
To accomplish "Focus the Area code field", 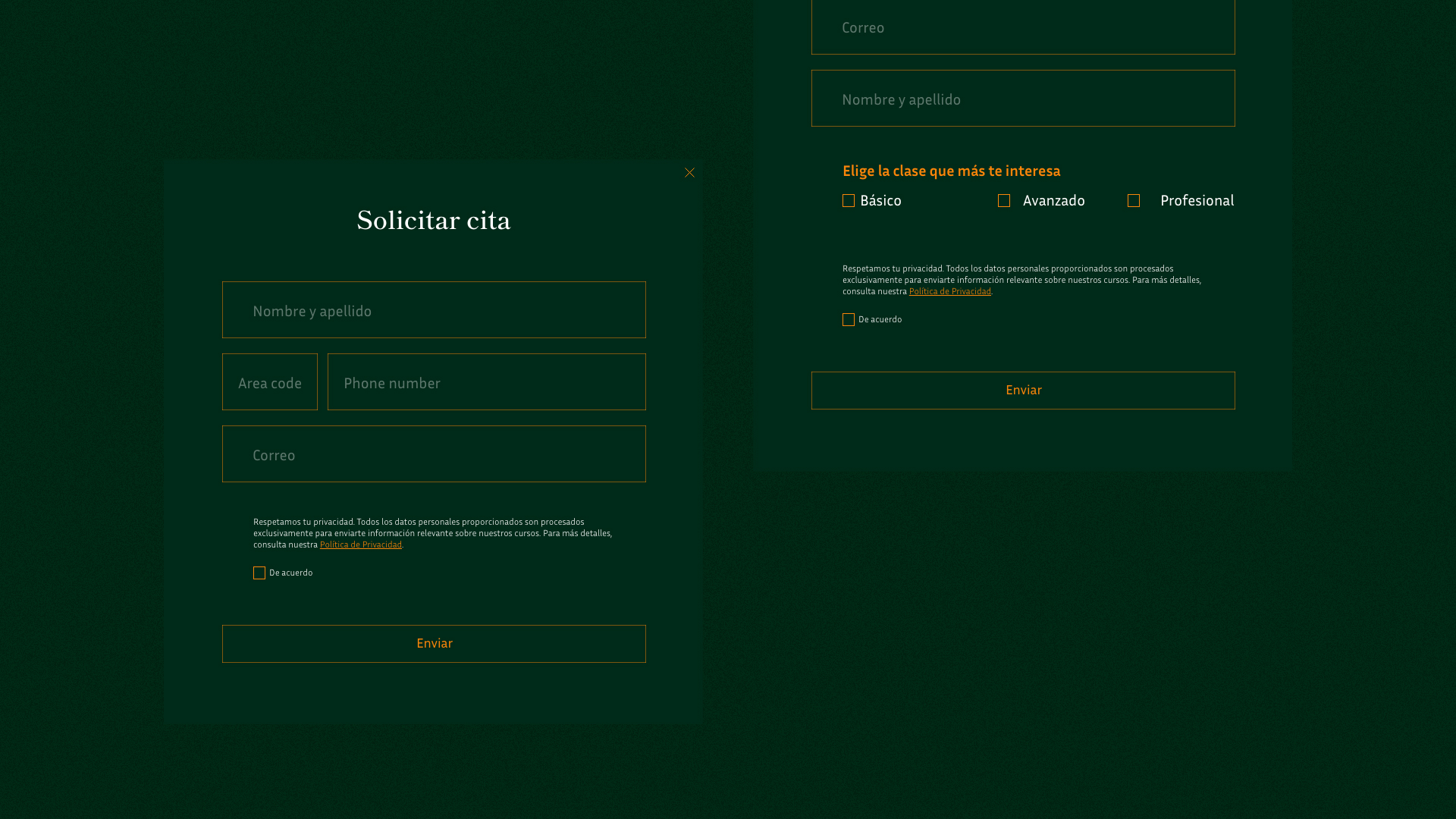I will click(x=270, y=382).
